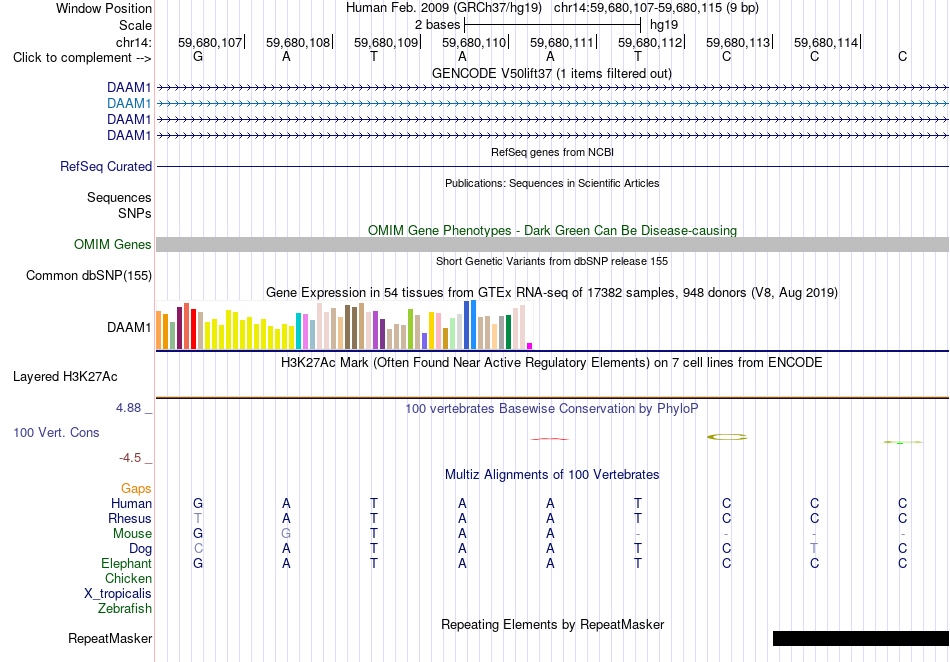
Task: Open the OMIM Gene Phenotypes green title
Action: click(553, 231)
